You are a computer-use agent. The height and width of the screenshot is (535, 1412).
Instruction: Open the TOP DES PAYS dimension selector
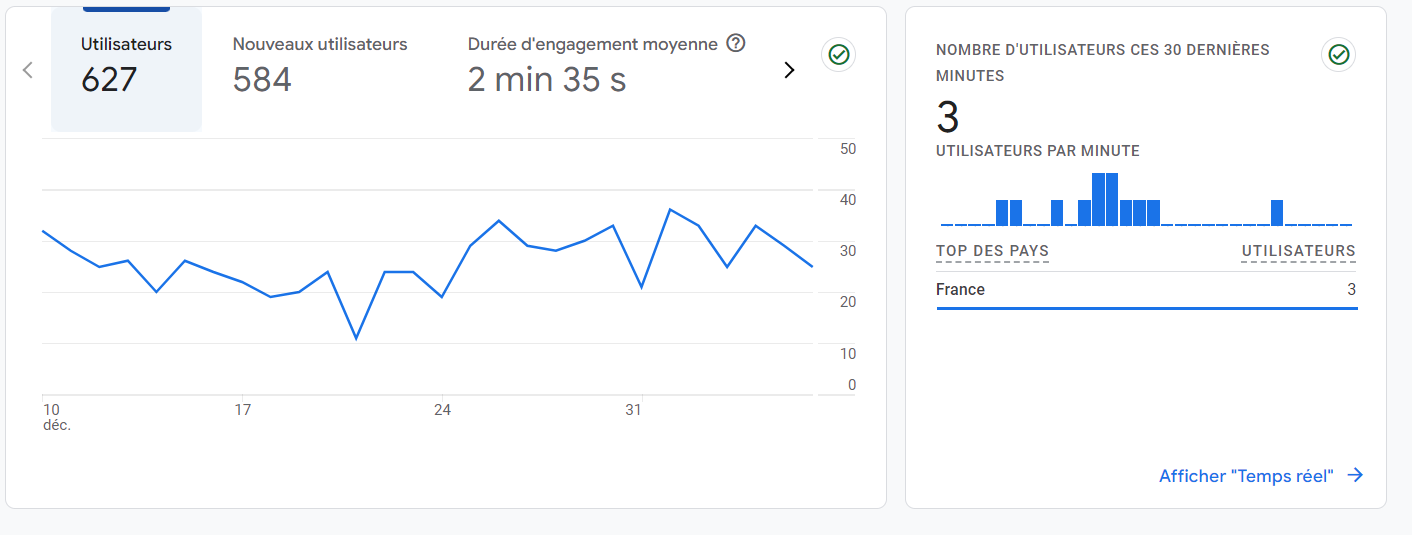click(x=992, y=251)
